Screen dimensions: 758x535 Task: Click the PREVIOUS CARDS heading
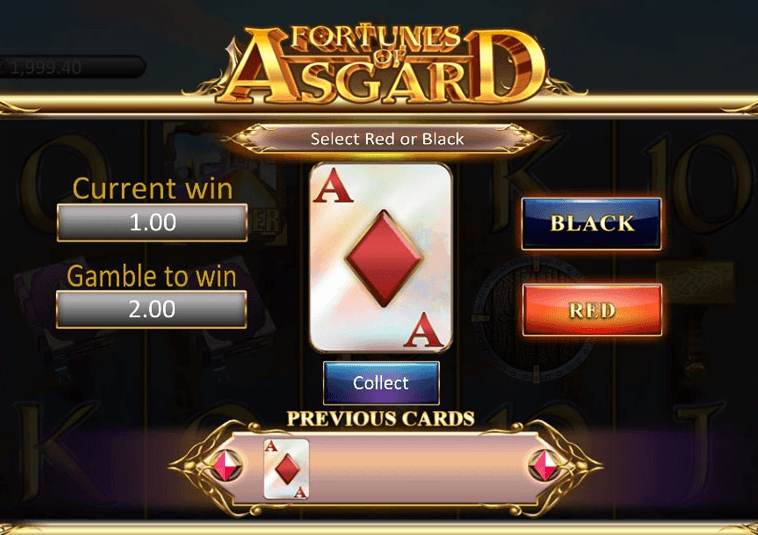click(x=381, y=419)
